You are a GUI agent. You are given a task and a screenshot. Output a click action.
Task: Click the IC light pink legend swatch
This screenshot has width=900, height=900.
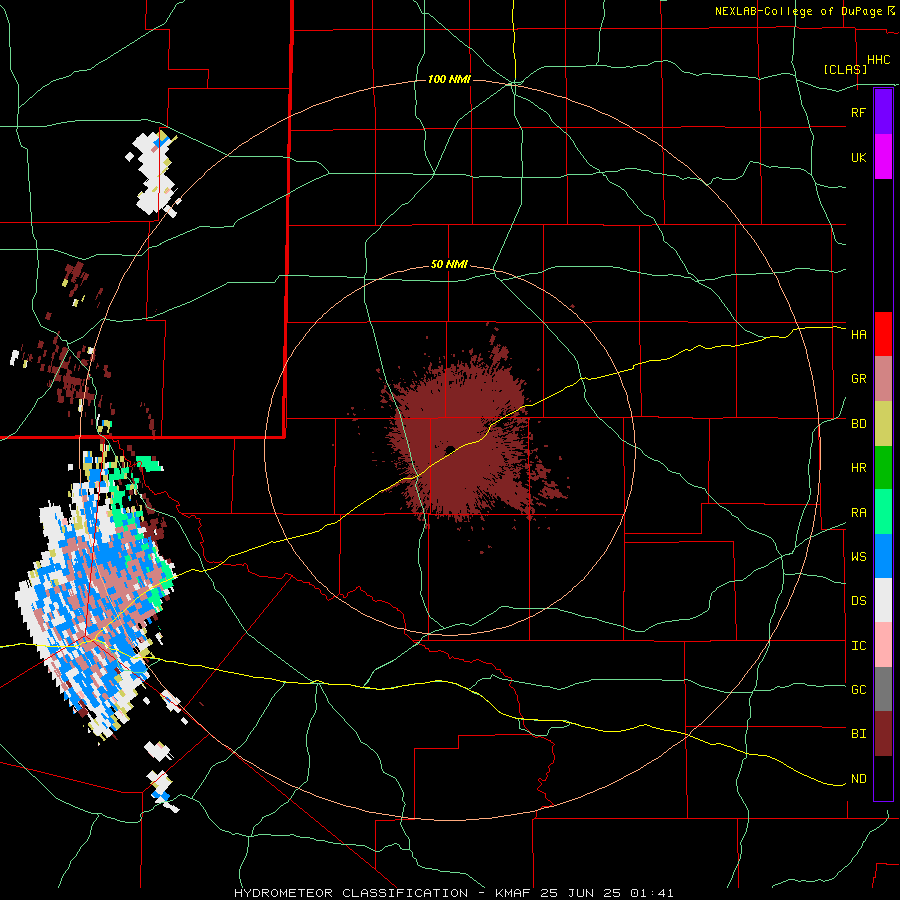tap(883, 645)
